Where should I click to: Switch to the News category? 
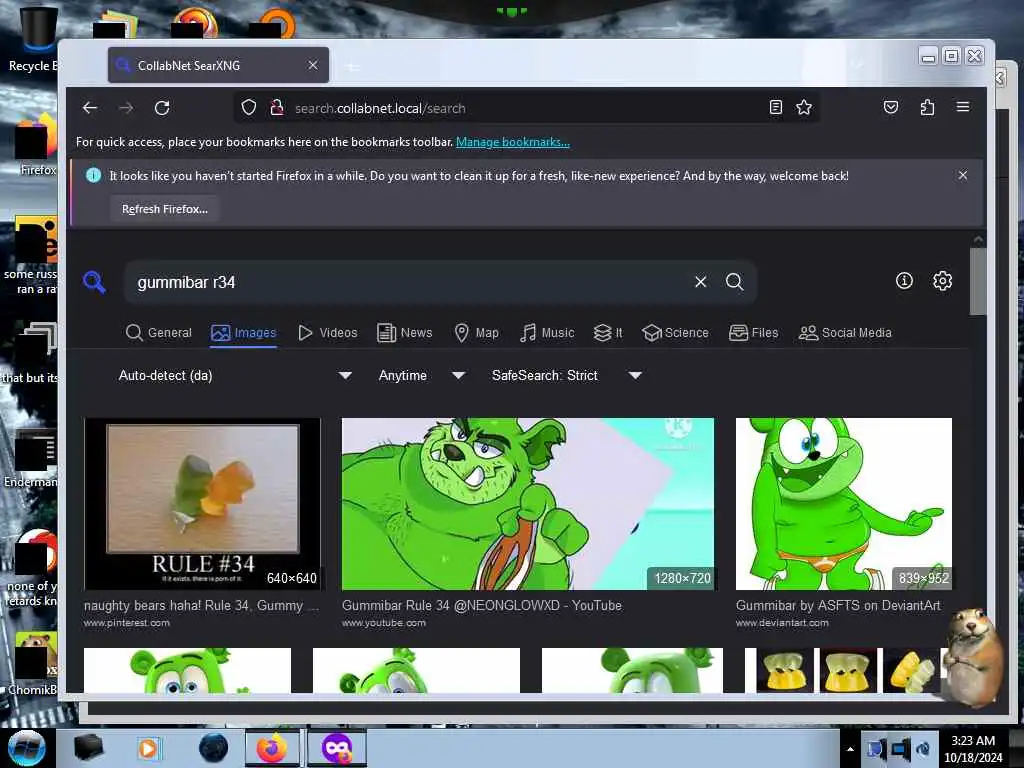tap(405, 332)
